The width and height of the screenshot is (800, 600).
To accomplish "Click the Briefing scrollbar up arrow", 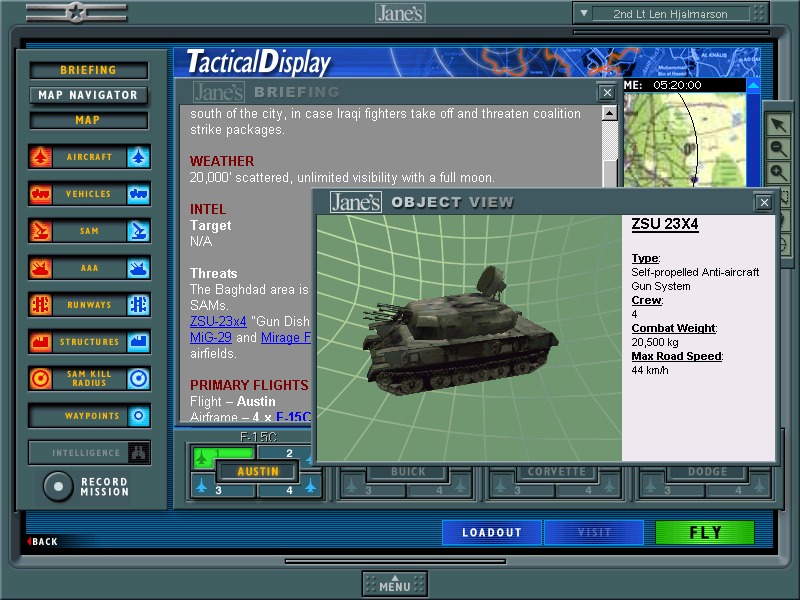I will 609,113.
